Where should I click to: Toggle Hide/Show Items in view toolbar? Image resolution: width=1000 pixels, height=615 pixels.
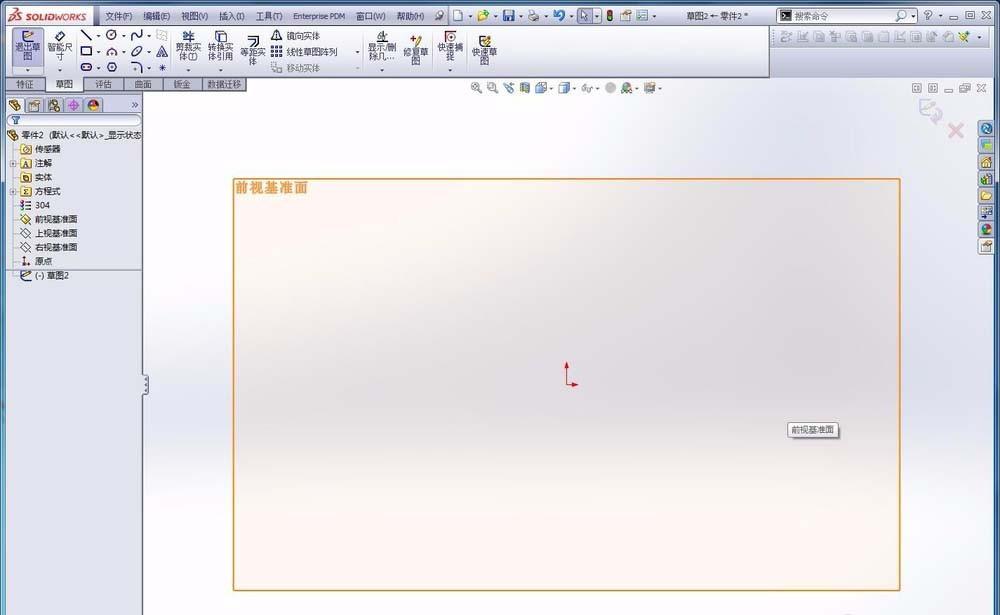click(x=586, y=87)
